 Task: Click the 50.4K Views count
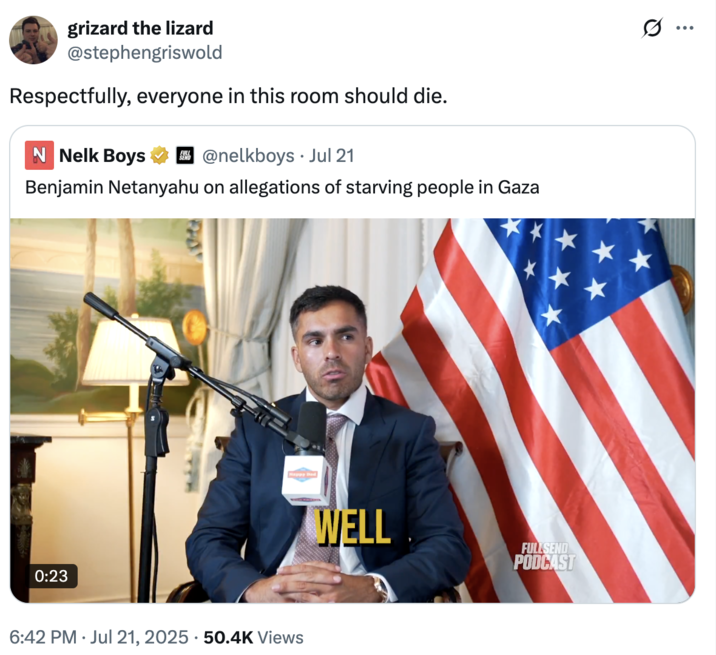point(253,637)
